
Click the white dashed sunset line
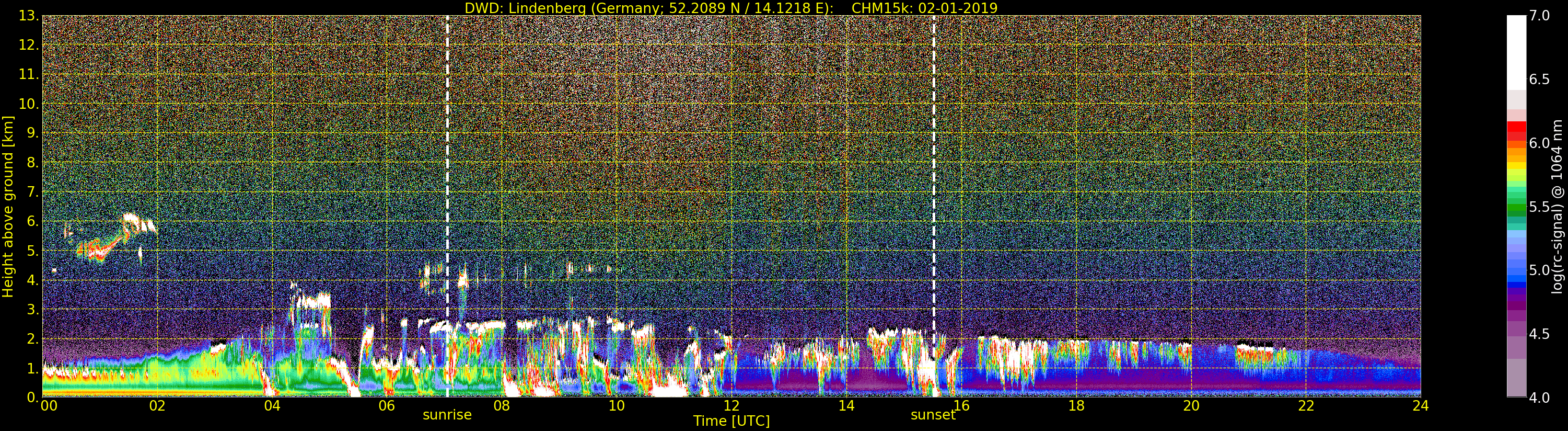click(x=934, y=206)
